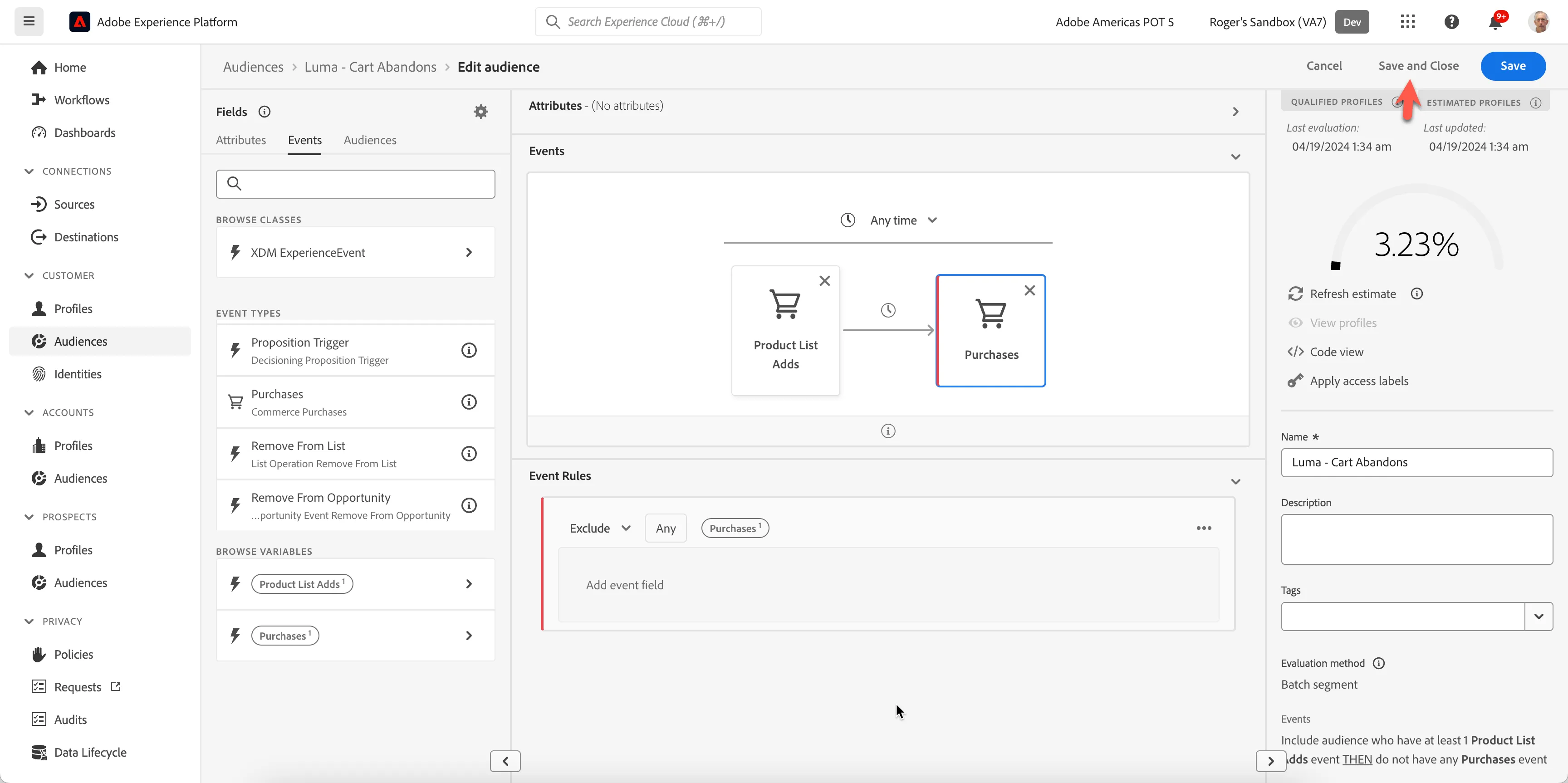Show info for Purchases event type

pos(469,402)
